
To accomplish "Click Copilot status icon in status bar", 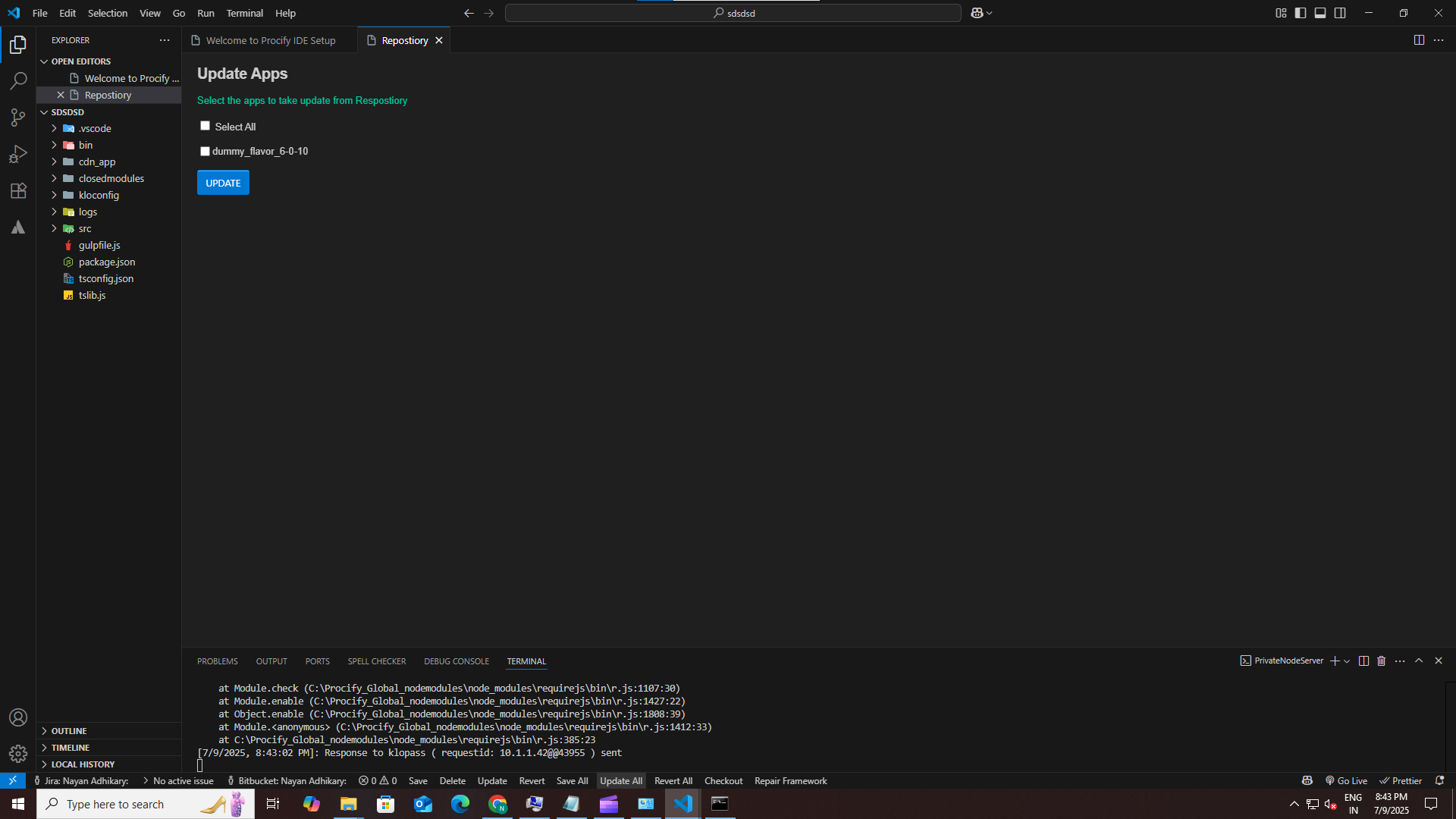I will tap(1307, 780).
